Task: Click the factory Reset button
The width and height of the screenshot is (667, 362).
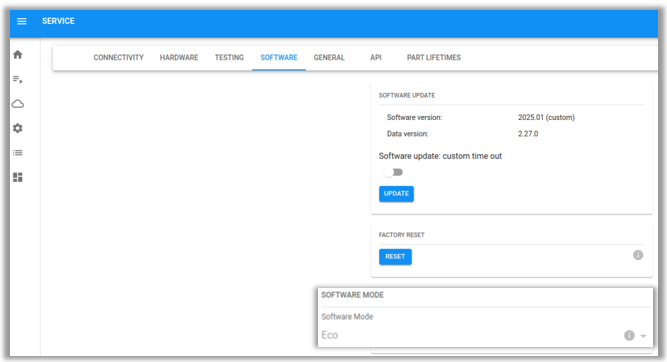Action: (395, 257)
